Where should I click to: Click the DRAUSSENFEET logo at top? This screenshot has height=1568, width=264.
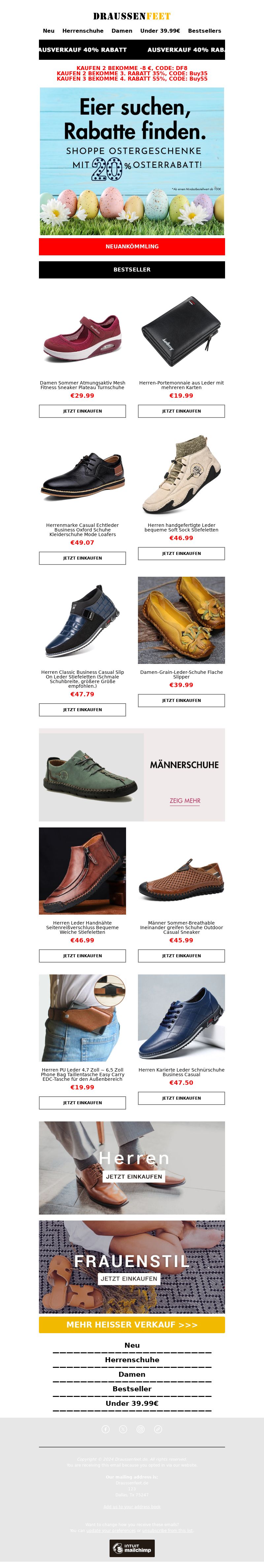pos(132,17)
